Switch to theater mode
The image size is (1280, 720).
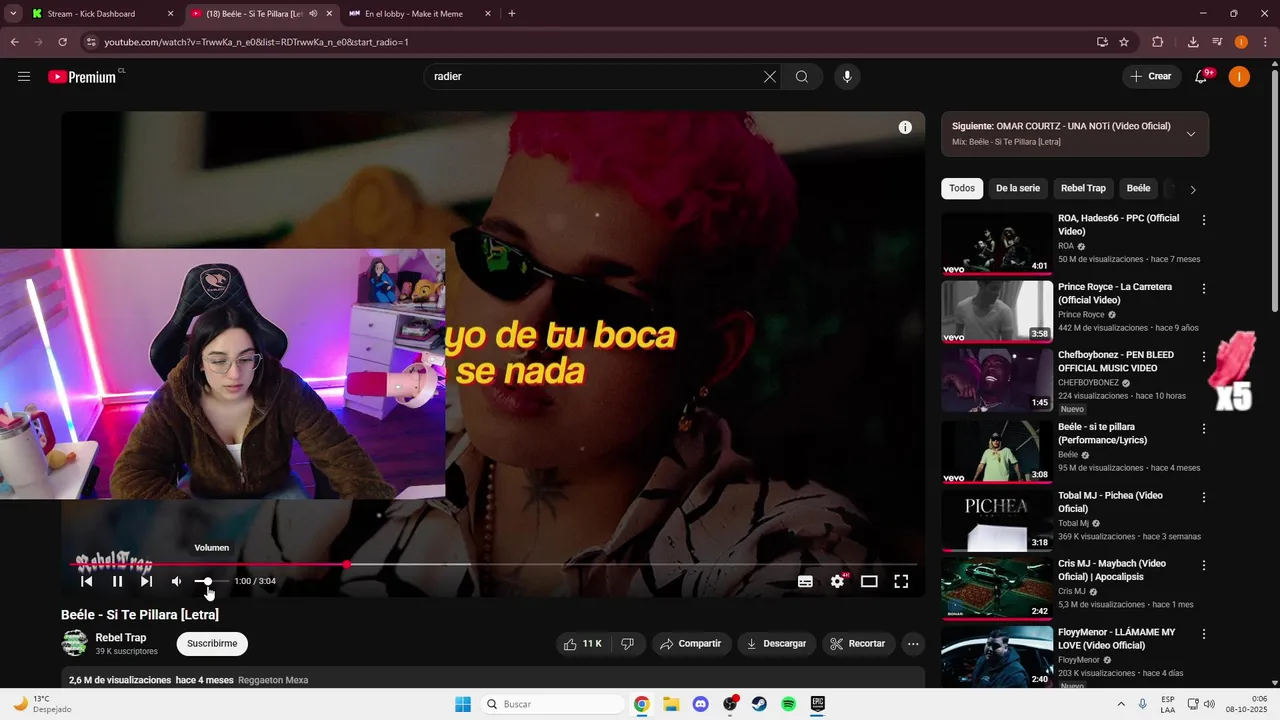click(869, 581)
